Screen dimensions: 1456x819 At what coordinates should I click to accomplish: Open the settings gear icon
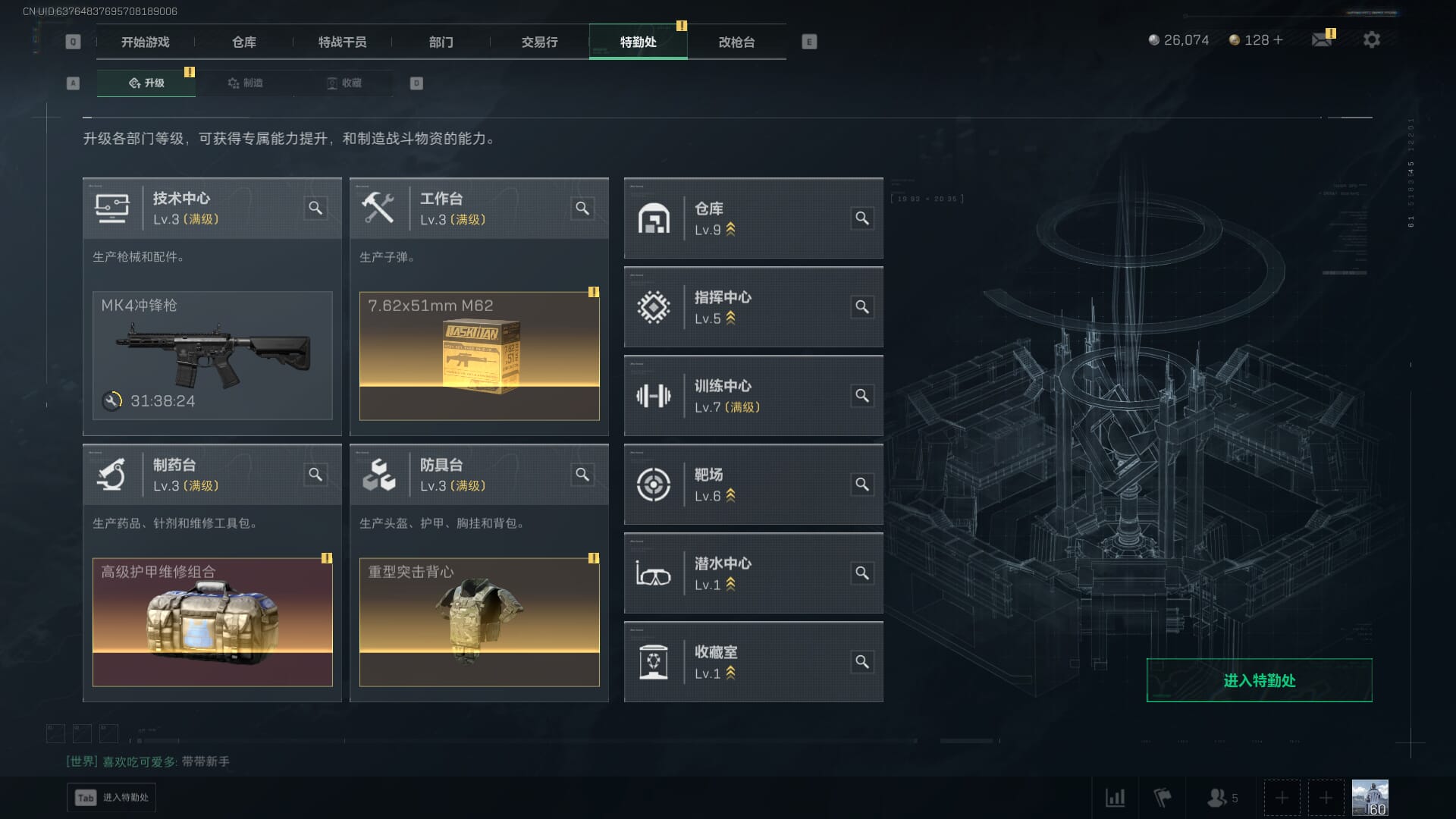(1371, 39)
